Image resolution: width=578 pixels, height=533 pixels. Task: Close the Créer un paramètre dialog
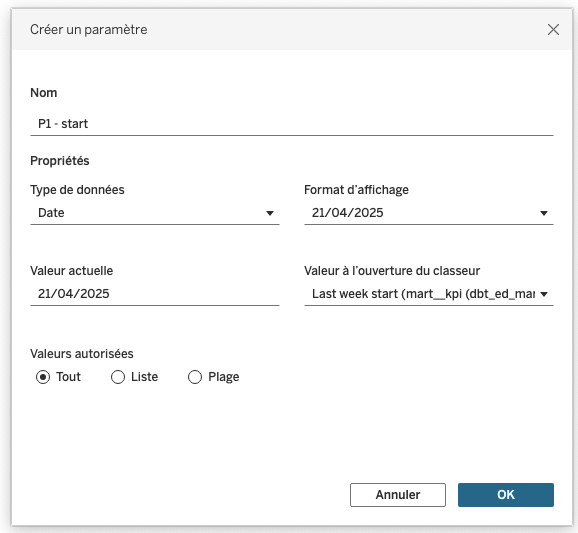(553, 29)
